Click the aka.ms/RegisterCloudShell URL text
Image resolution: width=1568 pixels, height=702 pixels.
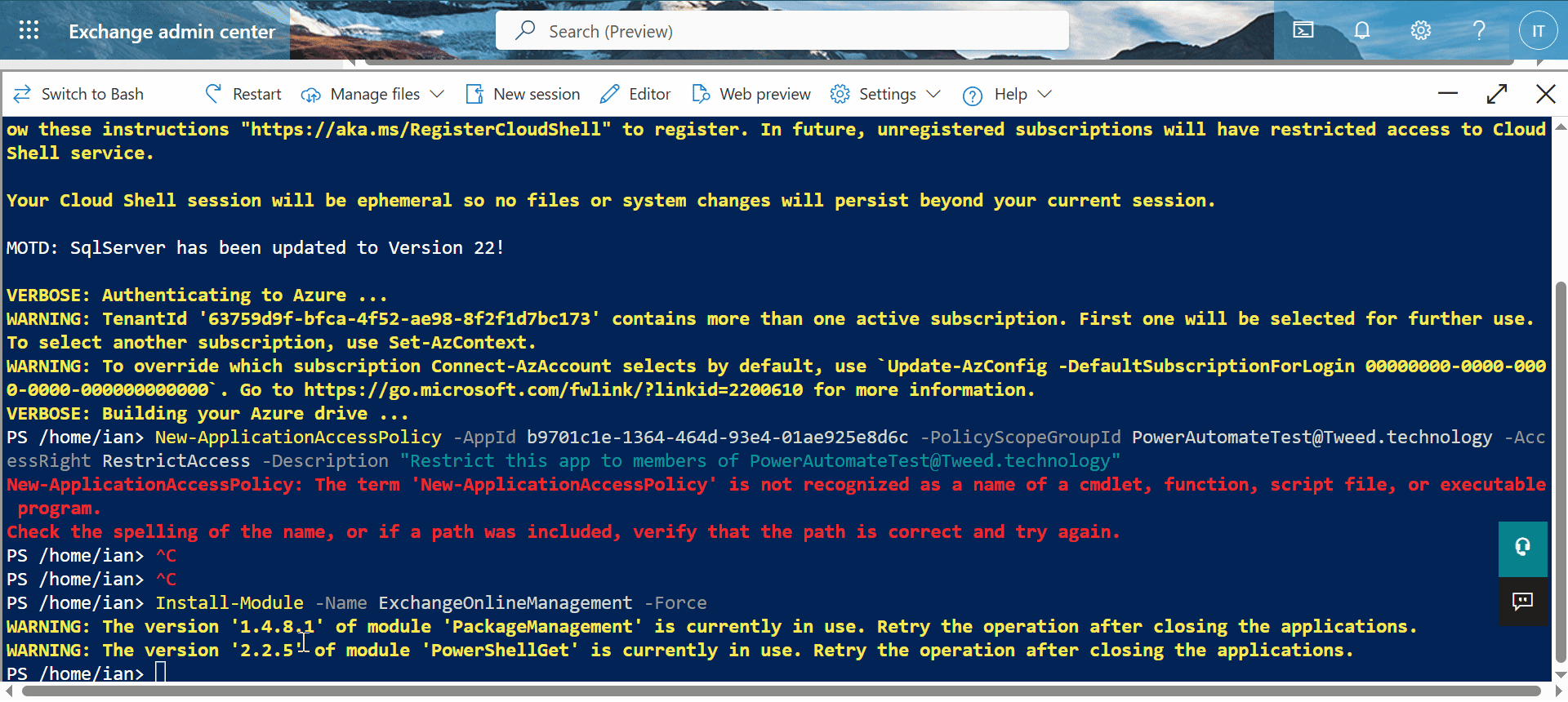426,129
